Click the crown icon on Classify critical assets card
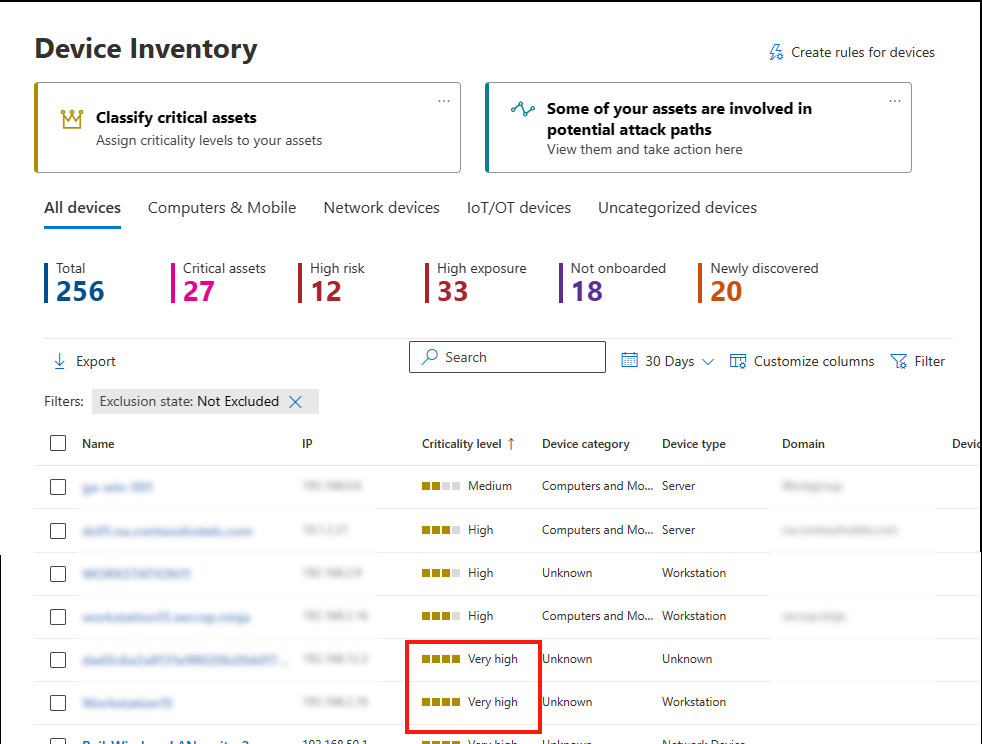 point(70,118)
